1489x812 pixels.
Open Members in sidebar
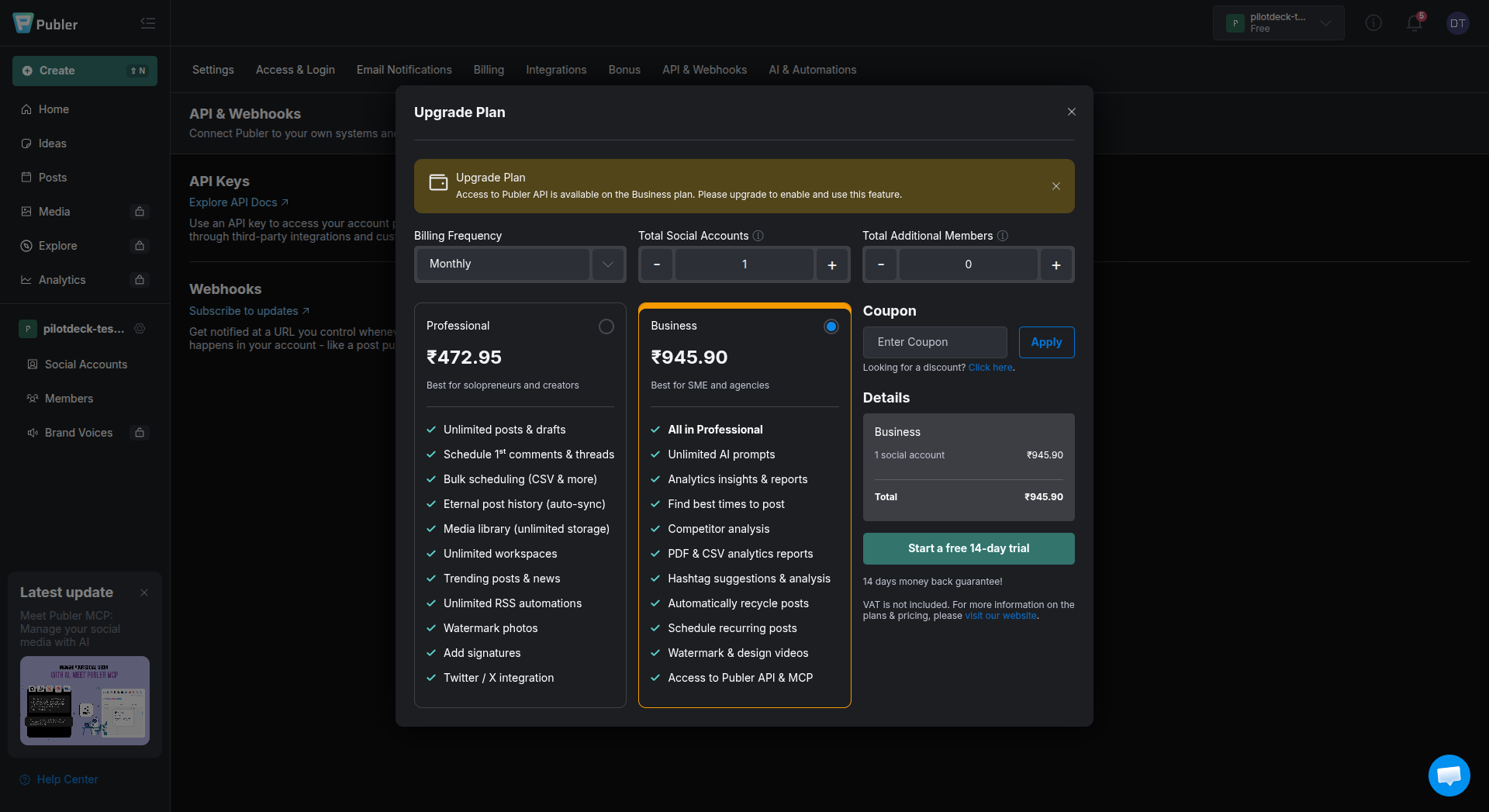coord(60,399)
